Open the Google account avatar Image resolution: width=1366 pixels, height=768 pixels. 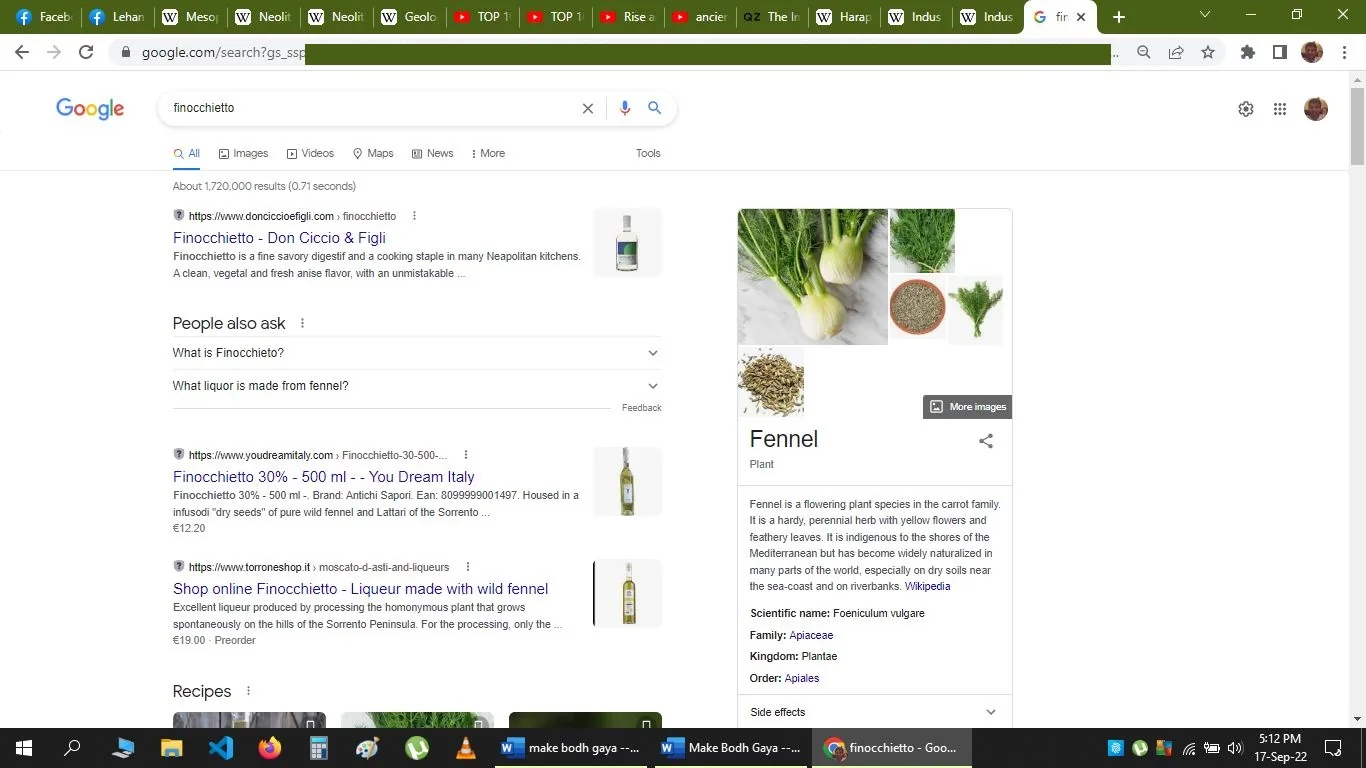[1316, 109]
